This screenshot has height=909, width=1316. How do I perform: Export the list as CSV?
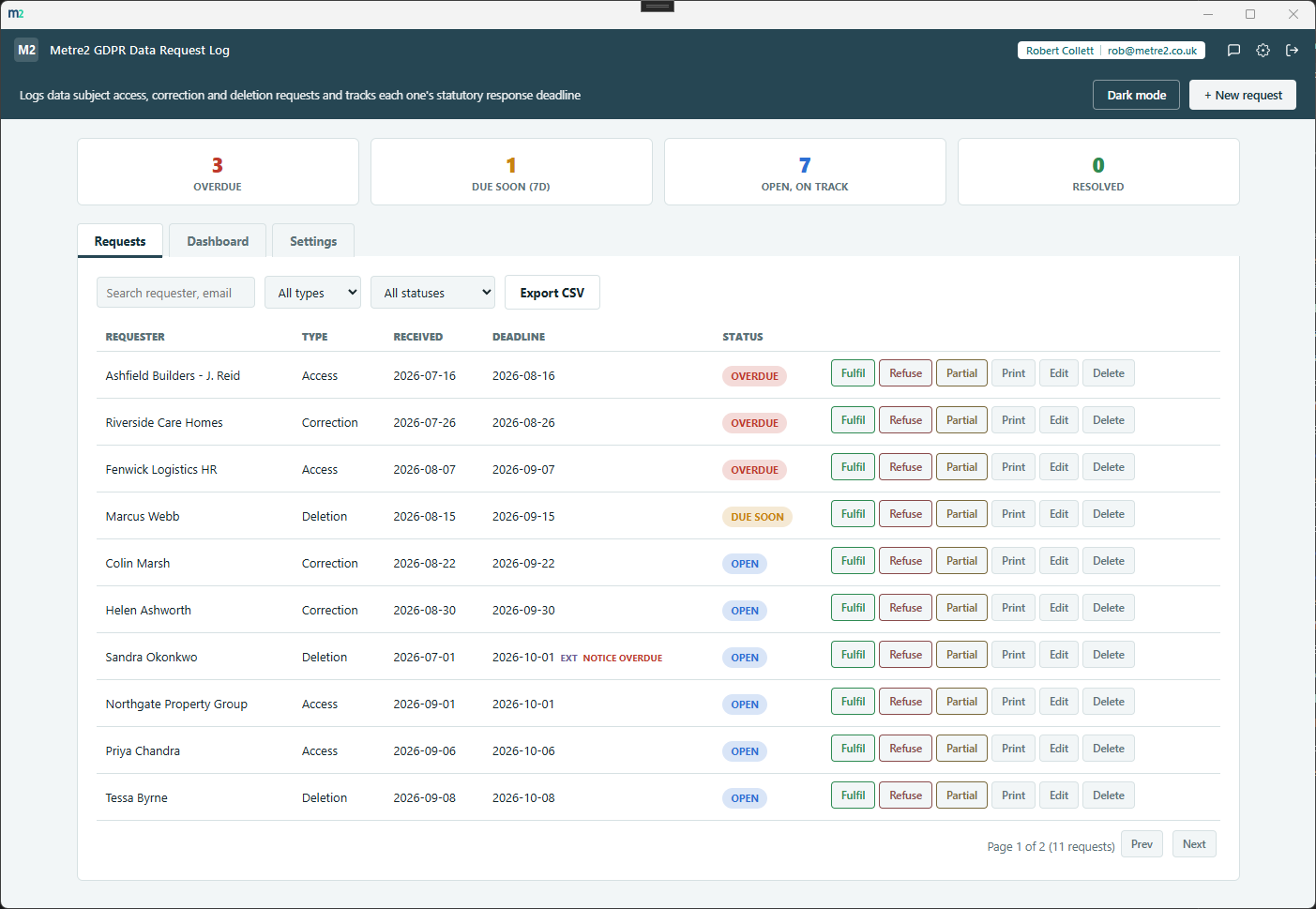[552, 293]
